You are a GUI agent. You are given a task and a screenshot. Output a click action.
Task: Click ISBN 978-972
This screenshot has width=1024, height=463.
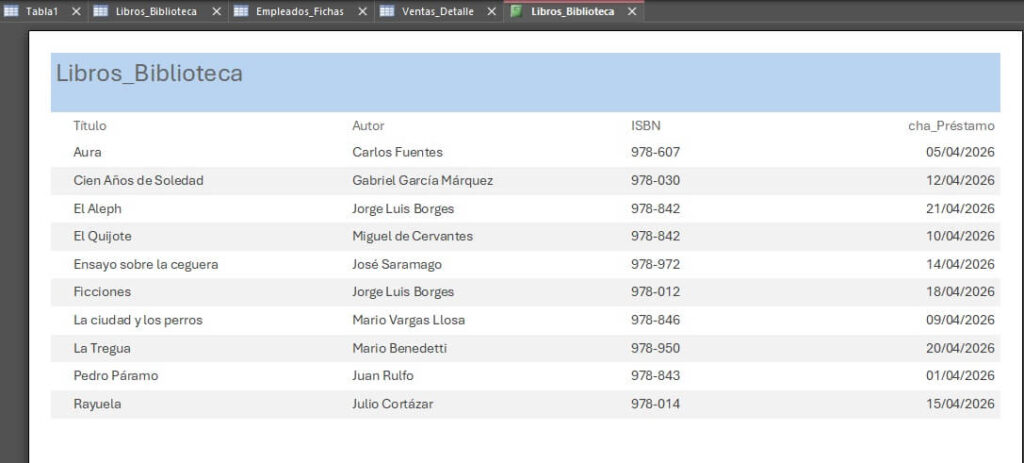pyautogui.click(x=656, y=264)
